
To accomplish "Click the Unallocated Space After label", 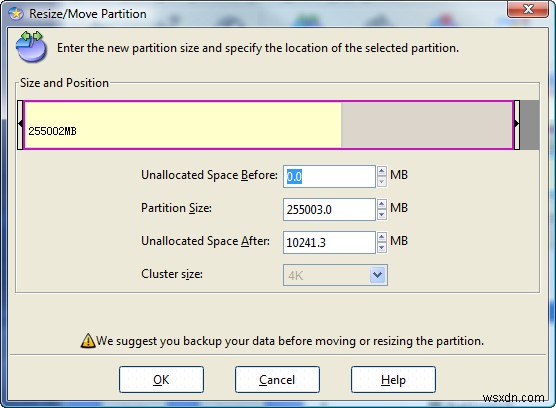I will (x=205, y=241).
